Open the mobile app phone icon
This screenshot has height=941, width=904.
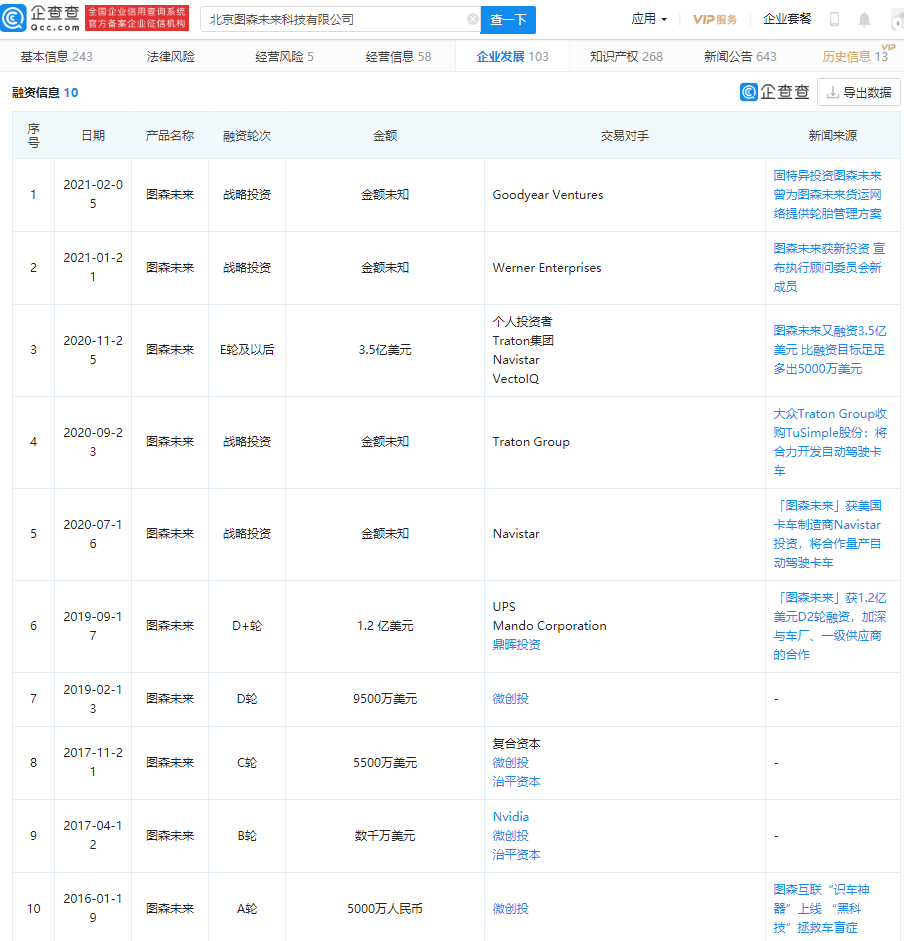tap(833, 18)
